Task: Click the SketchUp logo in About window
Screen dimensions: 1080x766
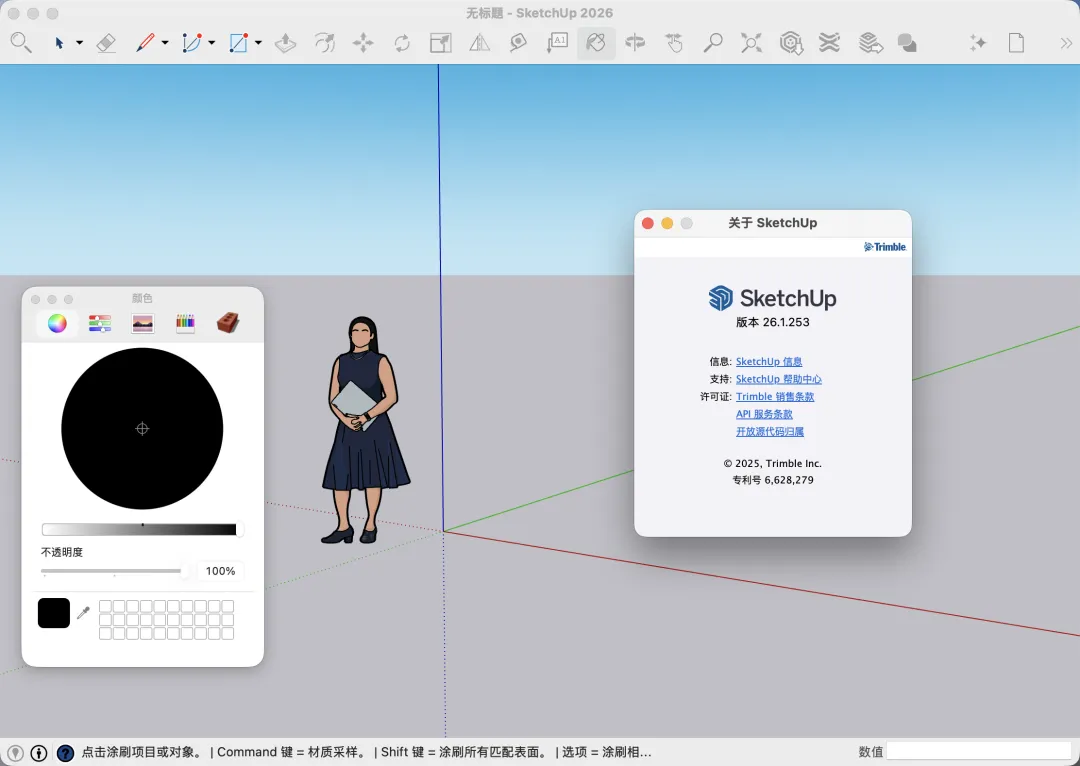Action: coord(772,298)
